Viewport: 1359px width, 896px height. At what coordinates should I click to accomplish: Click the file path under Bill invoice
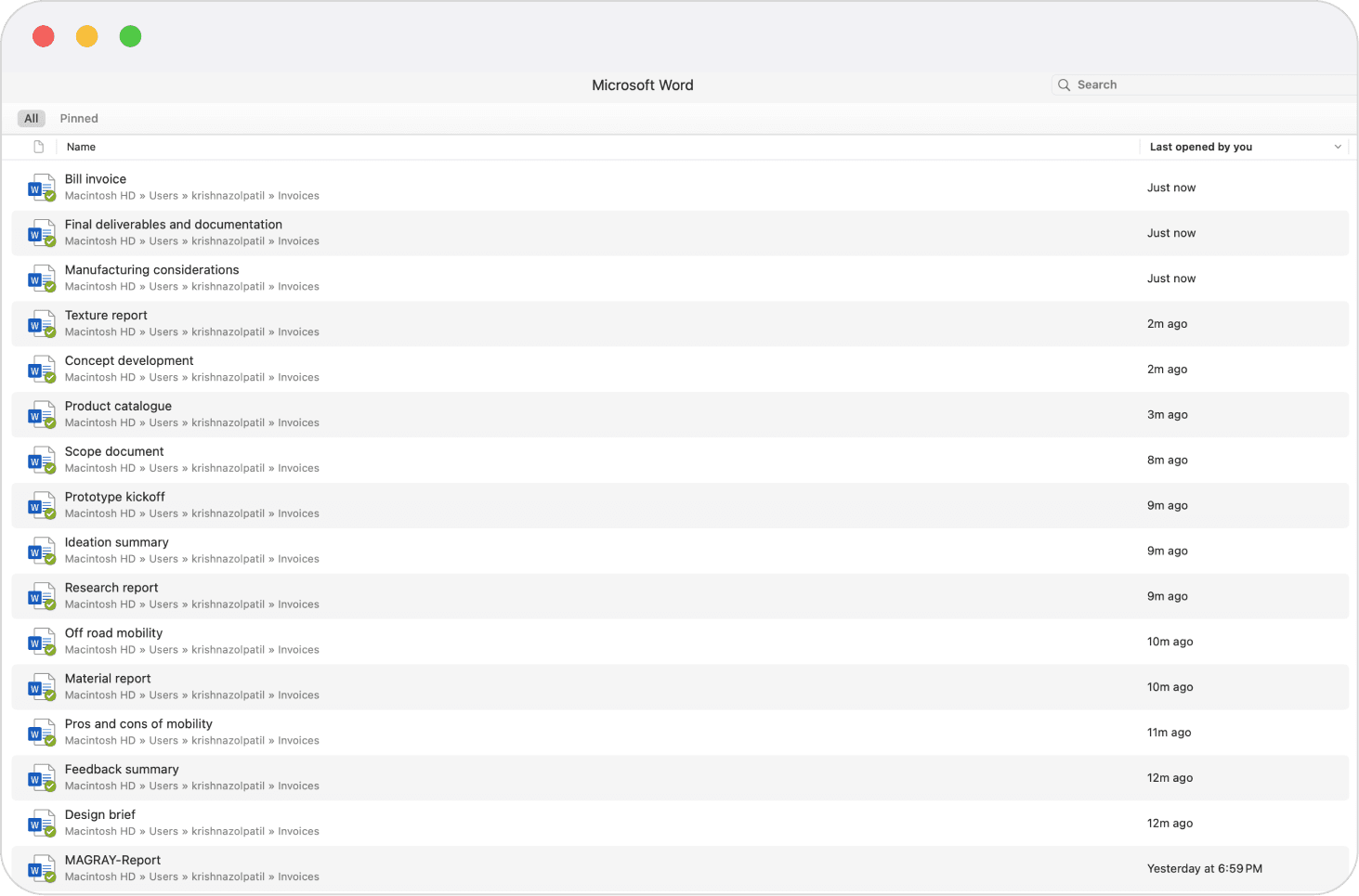(x=192, y=196)
